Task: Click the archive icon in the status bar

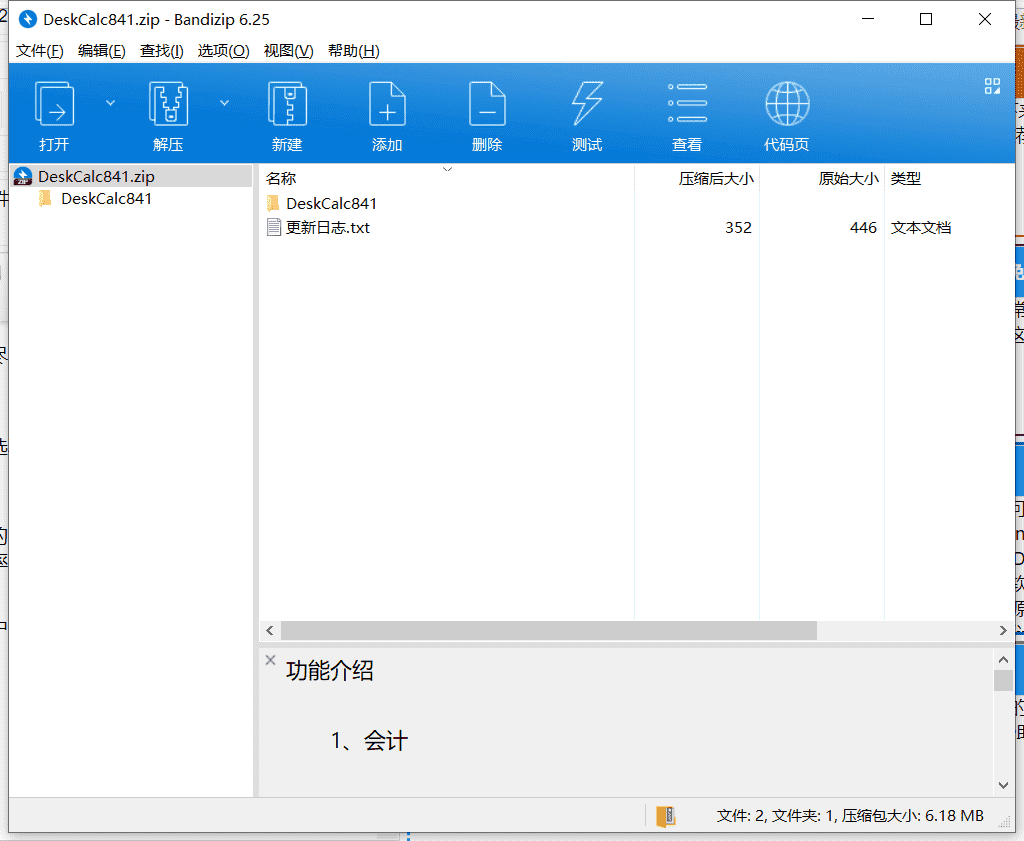Action: click(x=665, y=816)
